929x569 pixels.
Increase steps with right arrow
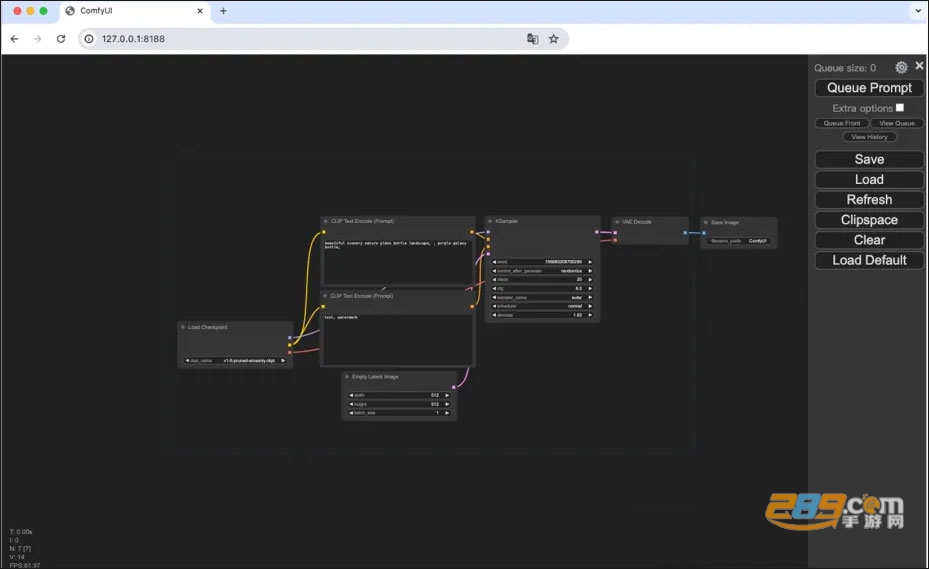click(590, 280)
